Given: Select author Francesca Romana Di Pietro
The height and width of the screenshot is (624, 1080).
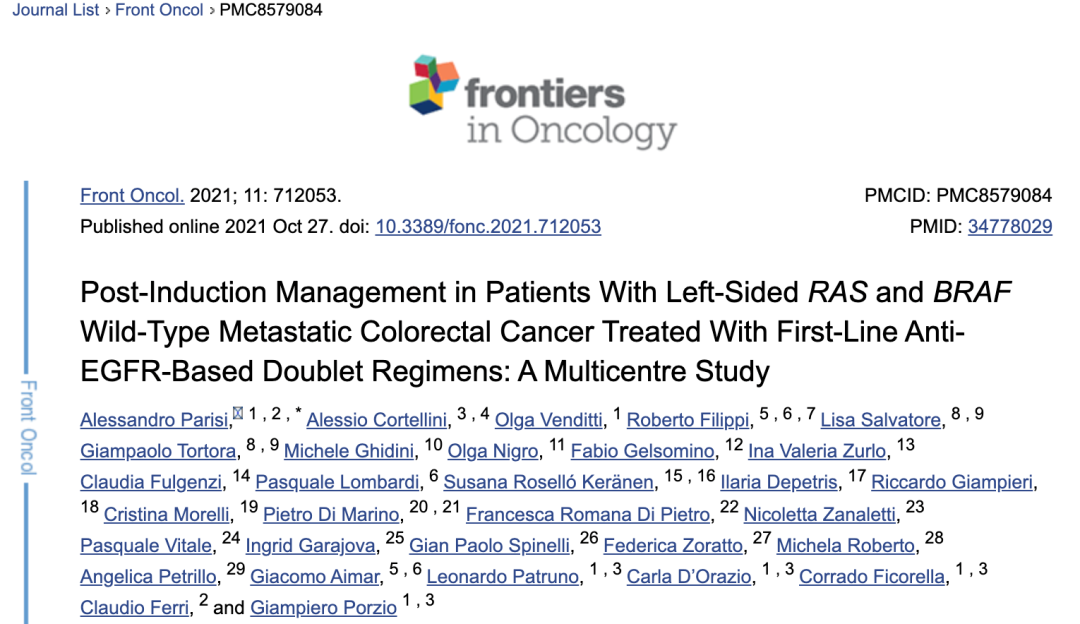Looking at the screenshot, I should coord(588,514).
